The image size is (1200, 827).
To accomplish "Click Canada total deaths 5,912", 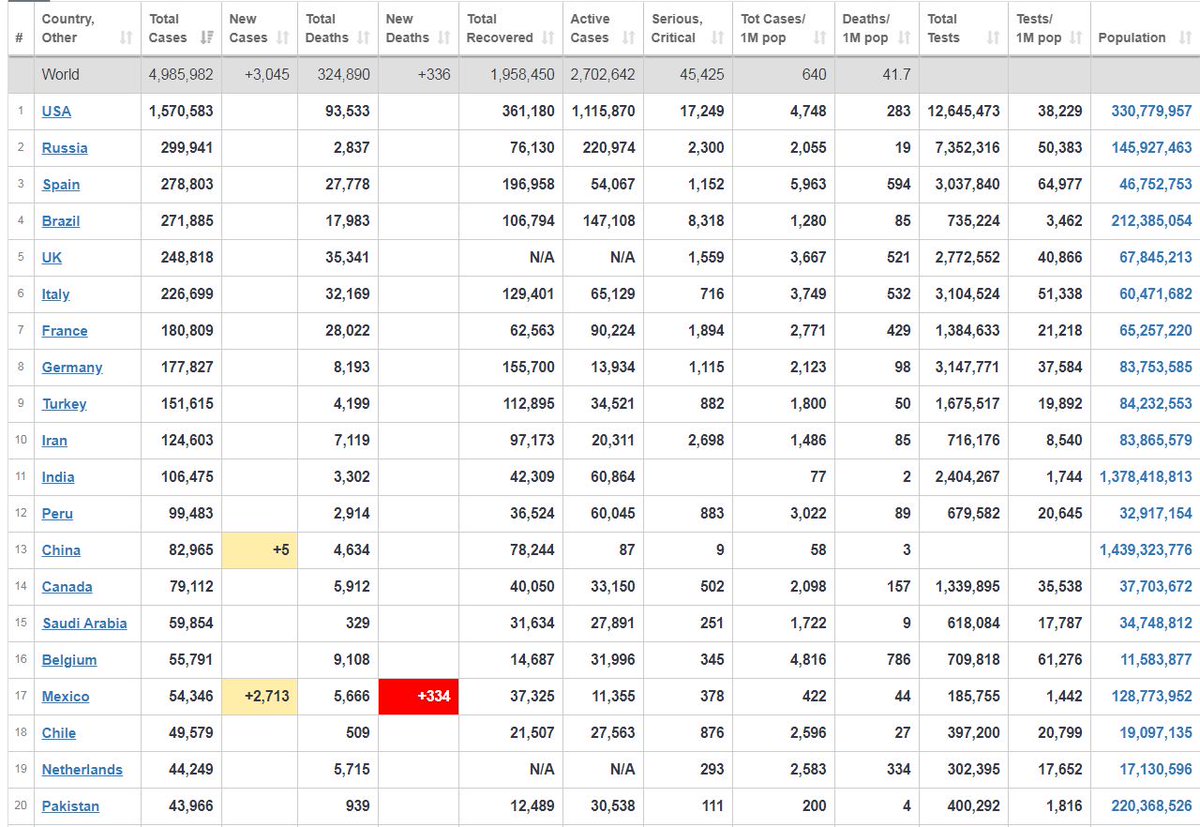I will pos(351,587).
